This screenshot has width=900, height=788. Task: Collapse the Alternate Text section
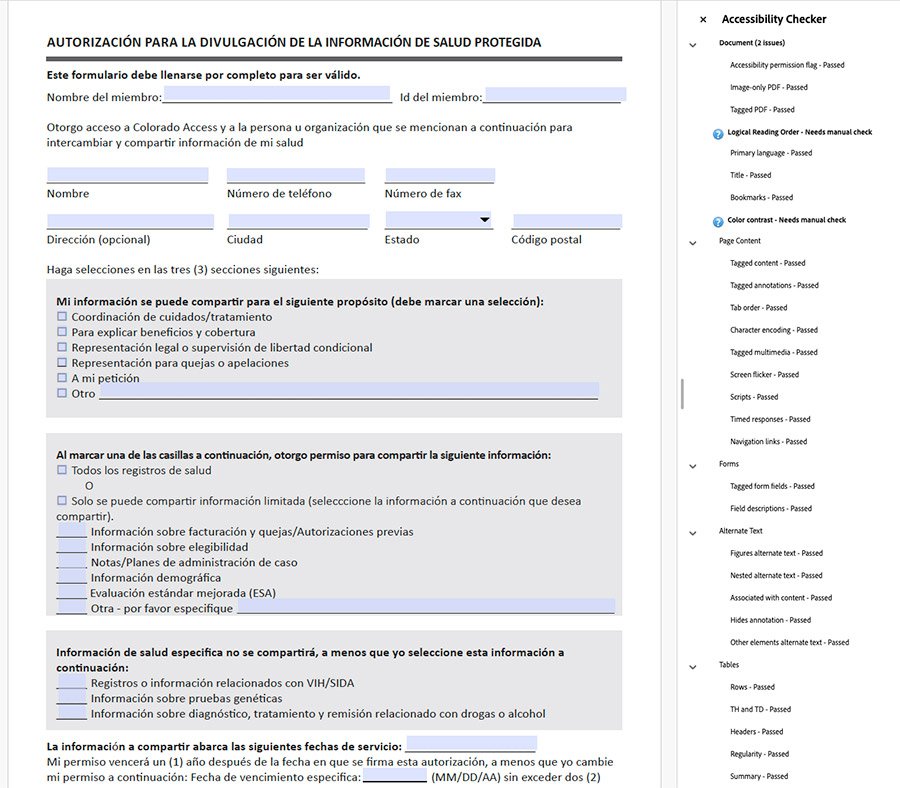691,532
